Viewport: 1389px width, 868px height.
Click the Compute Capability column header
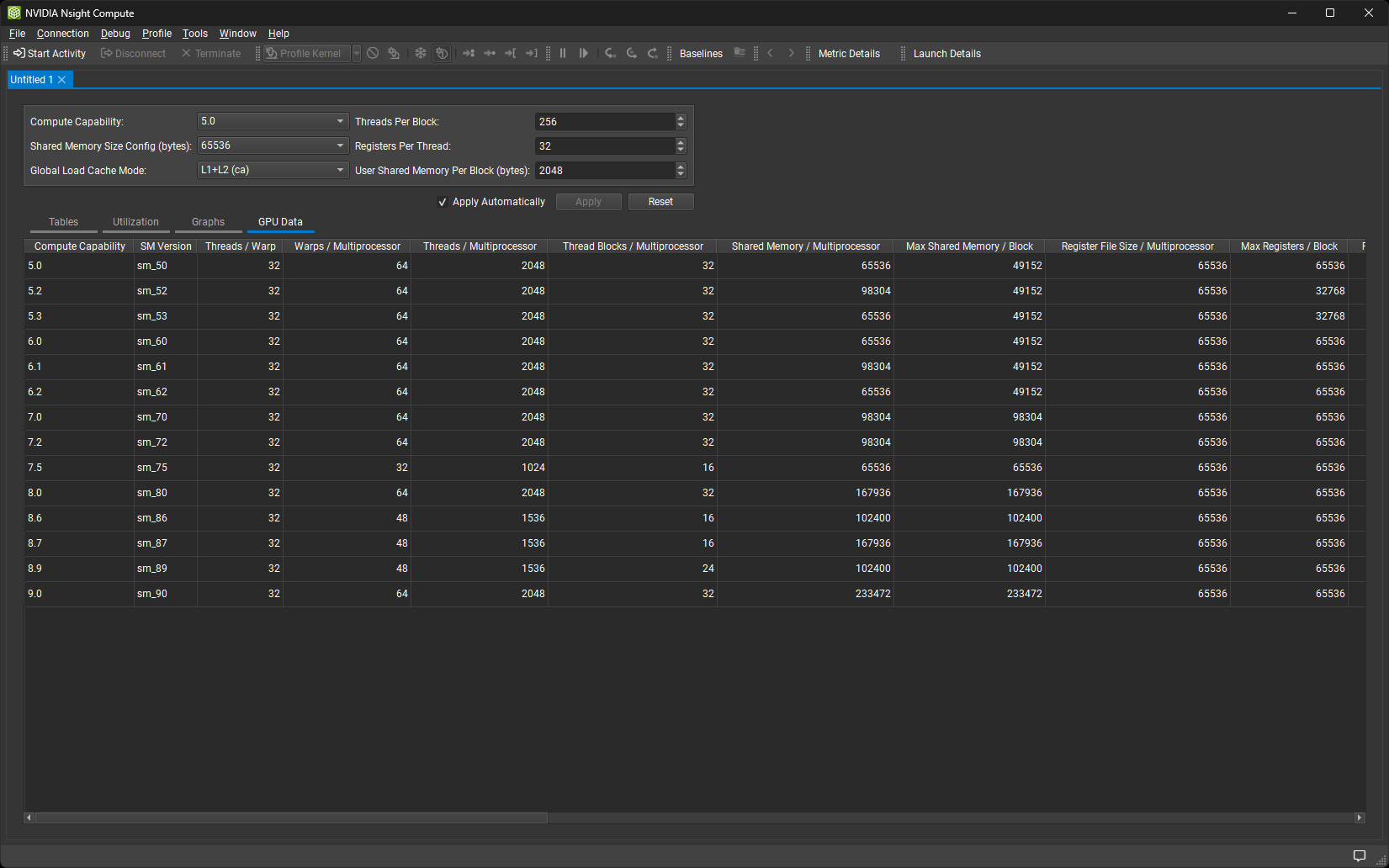pyautogui.click(x=79, y=246)
